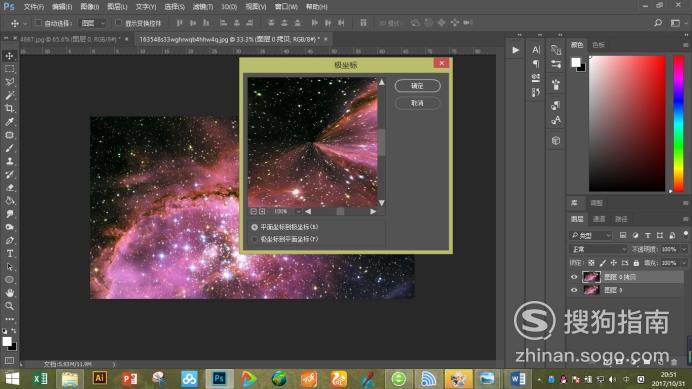Open the 3D cube panel icon
Screen dimensions: 692x389
click(x=556, y=140)
